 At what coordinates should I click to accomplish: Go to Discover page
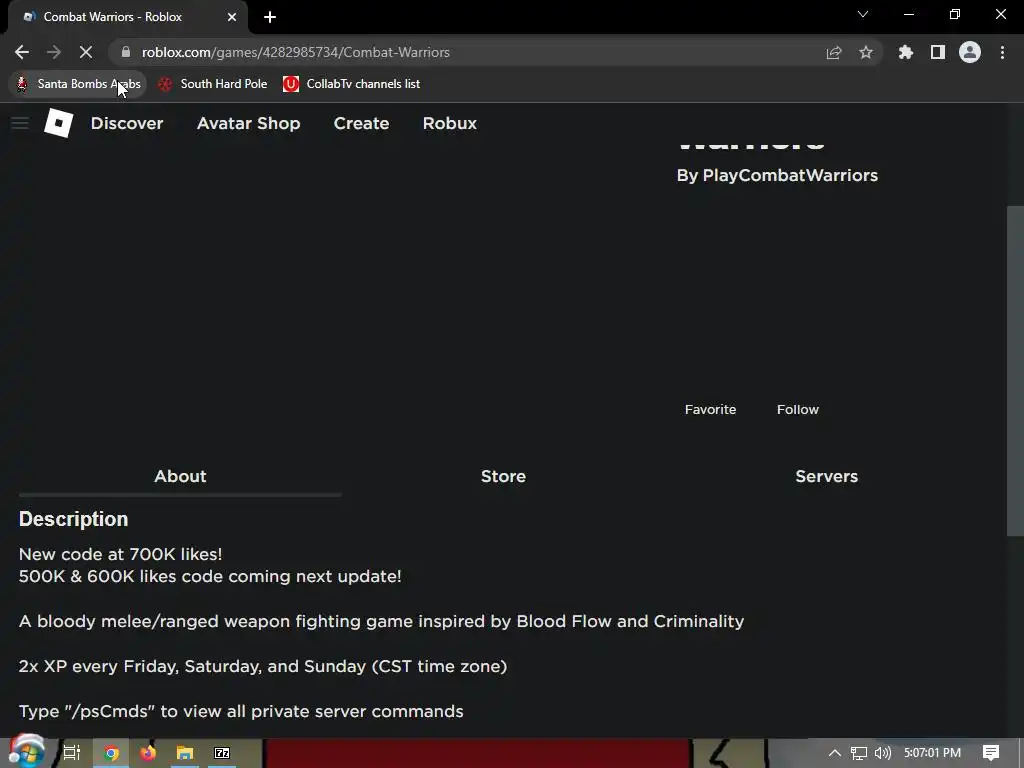(127, 123)
